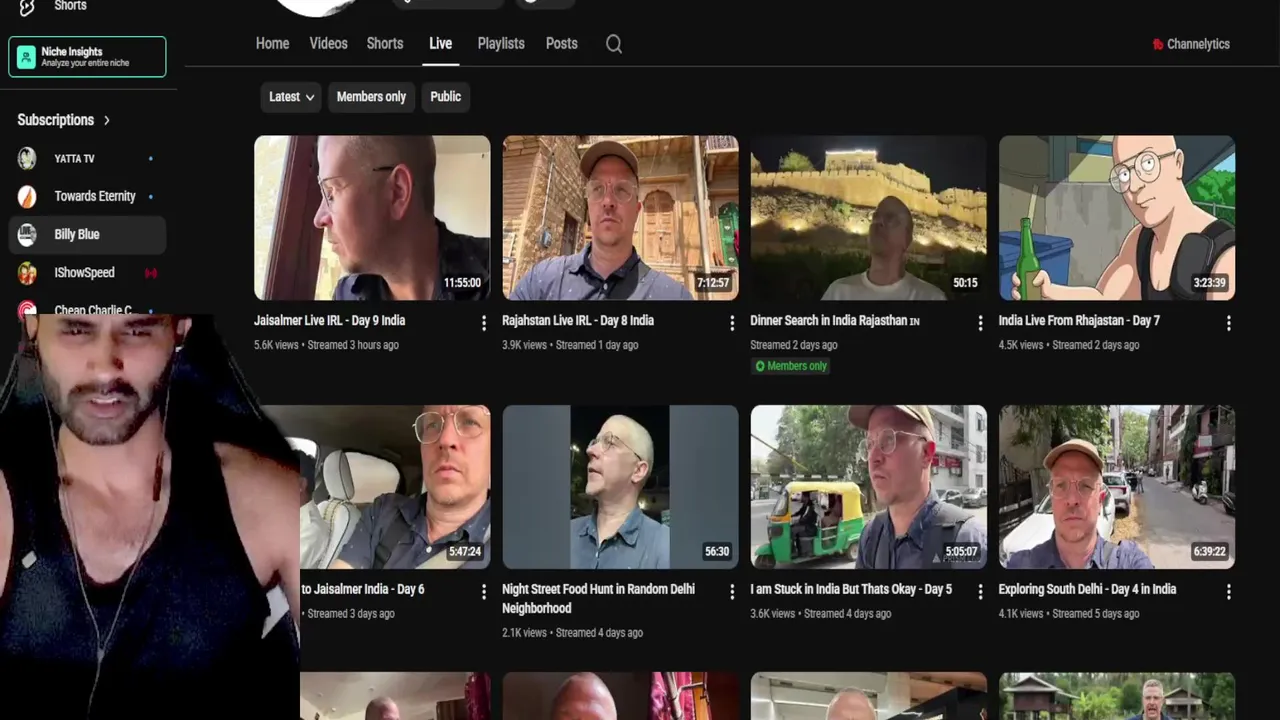Play the 56:30 night street thumbnail
Screen dimensions: 1280x720
coord(620,487)
